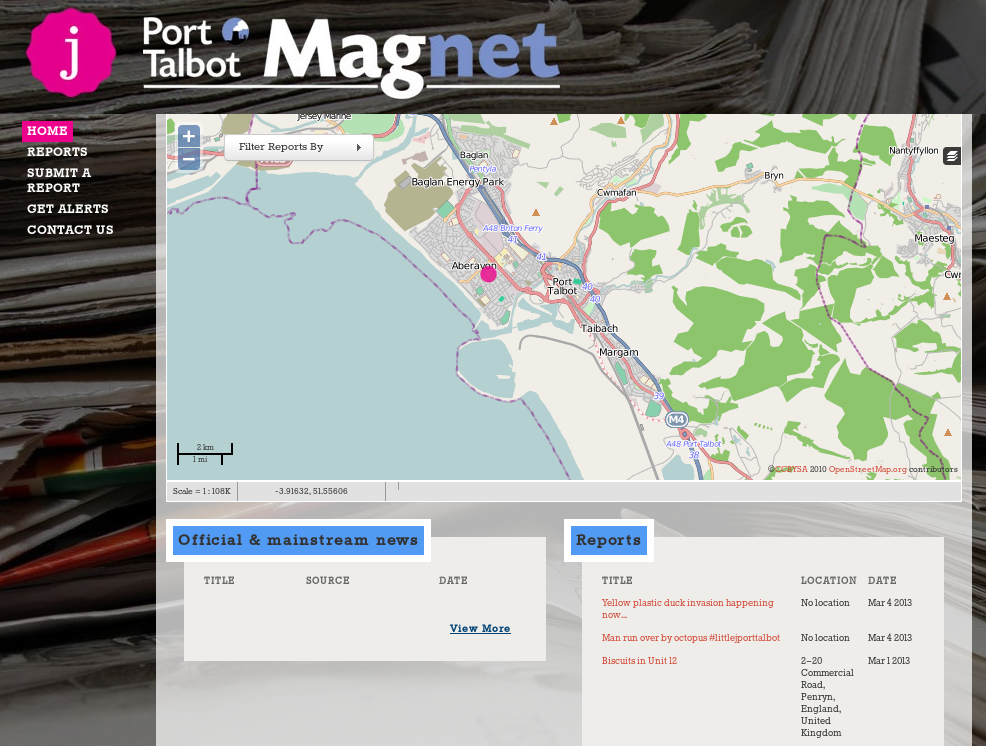Screen dimensions: 986x746
Task: Follow the OpenStreetMap.org attribution link
Action: click(x=868, y=469)
